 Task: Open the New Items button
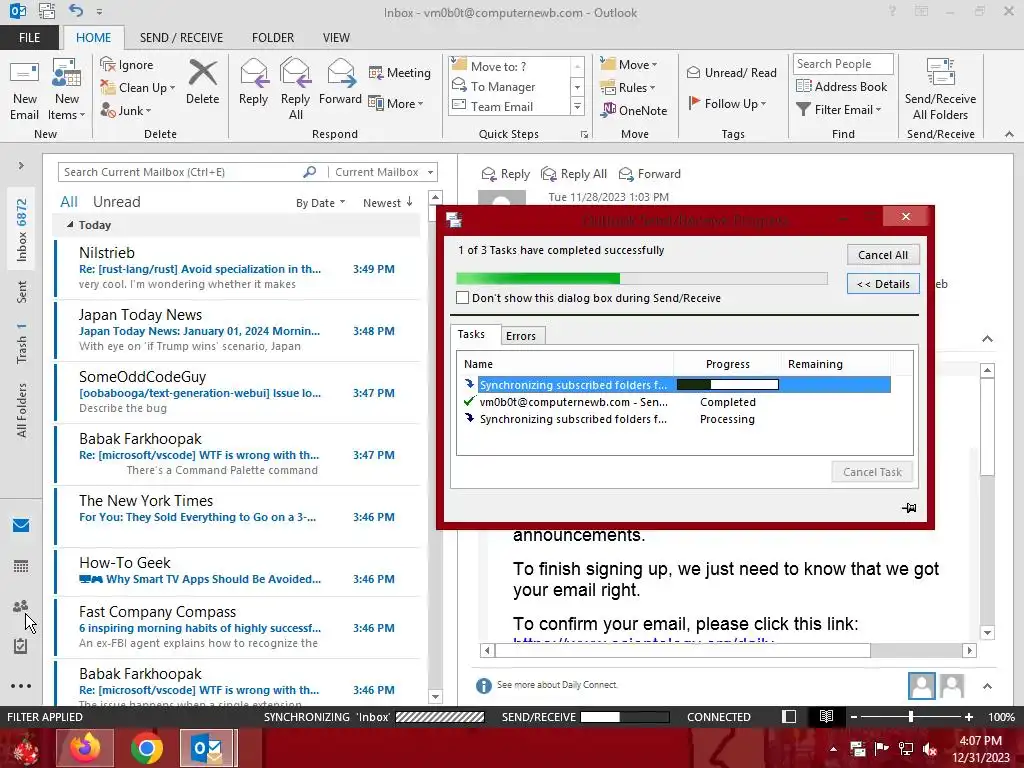[x=67, y=90]
